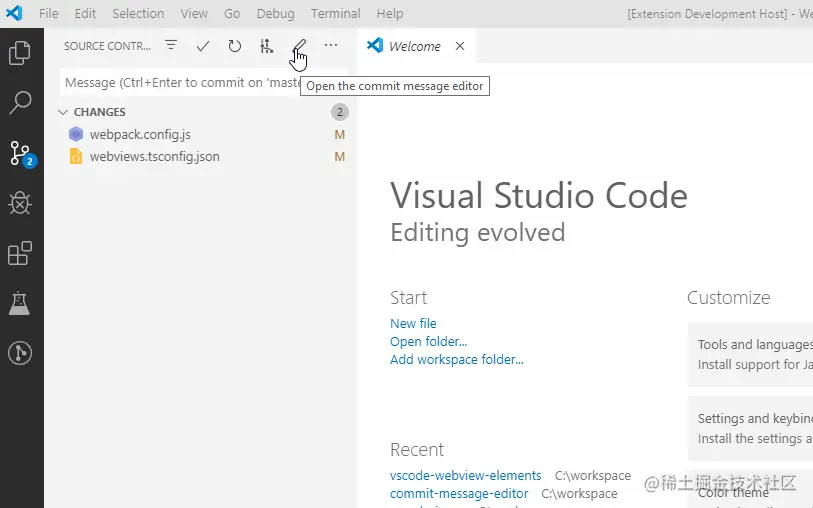Open More Actions ellipsis in source control

331,46
